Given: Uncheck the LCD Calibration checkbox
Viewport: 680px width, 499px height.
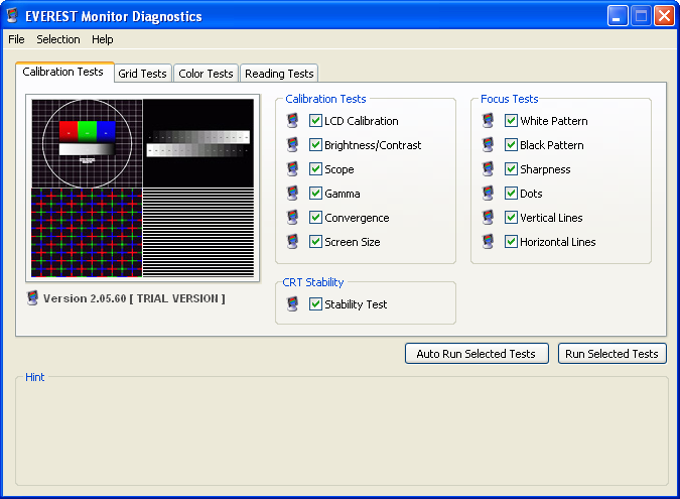Looking at the screenshot, I should click(x=315, y=121).
